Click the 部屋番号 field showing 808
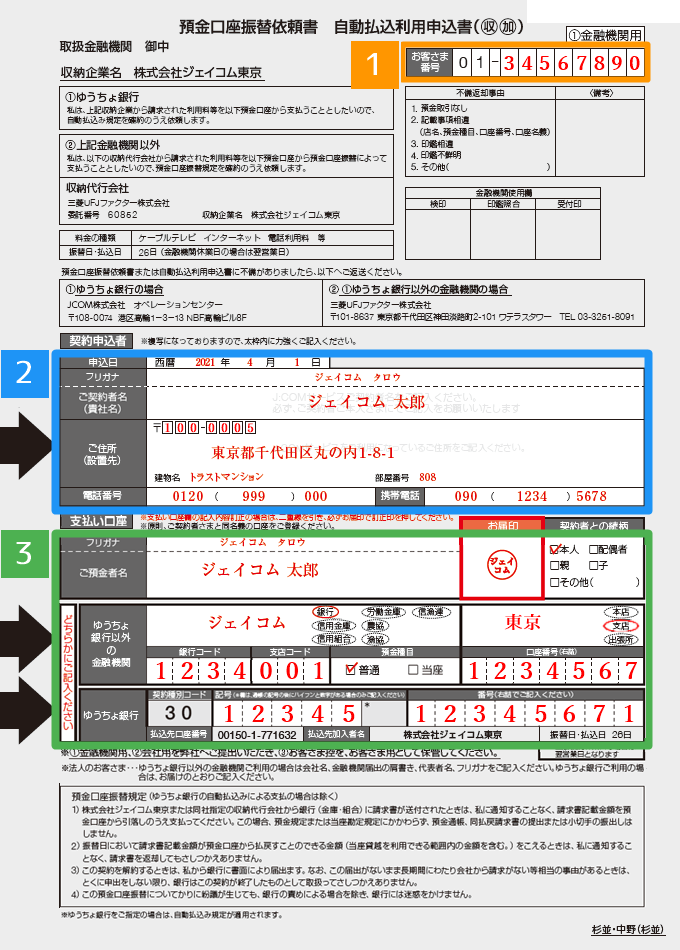 tap(427, 477)
